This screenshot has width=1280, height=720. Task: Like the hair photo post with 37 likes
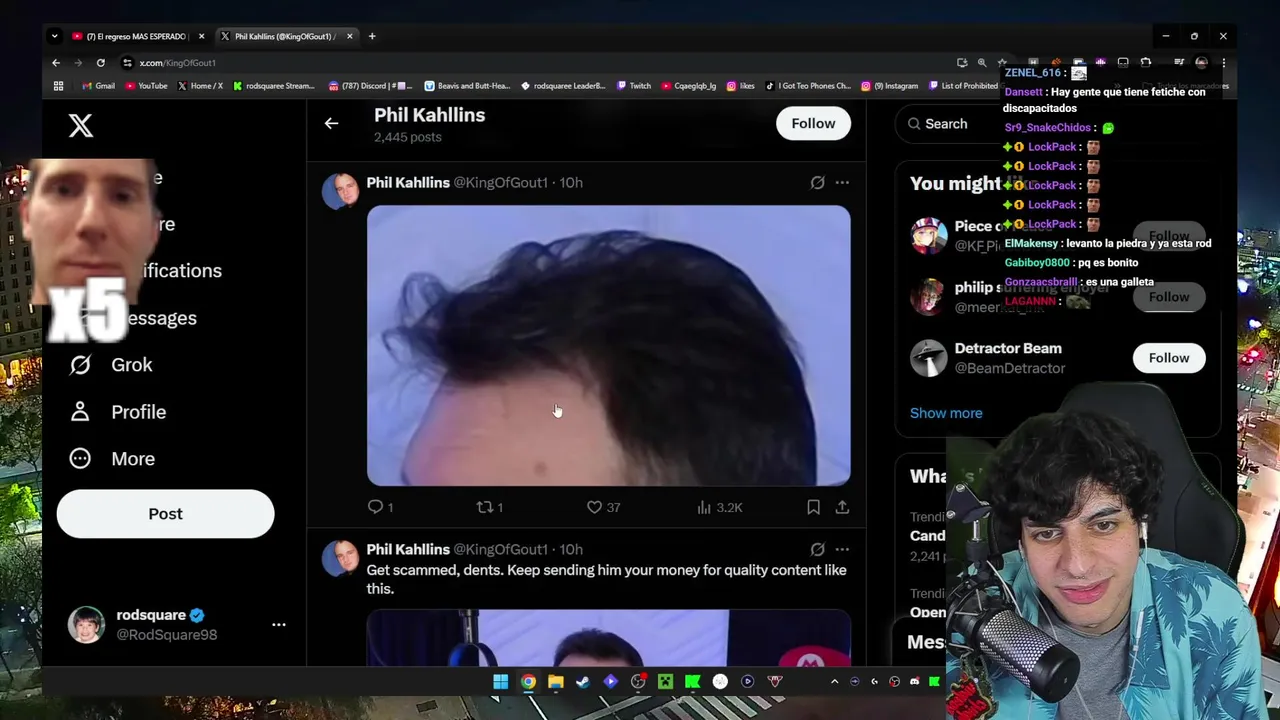click(603, 507)
